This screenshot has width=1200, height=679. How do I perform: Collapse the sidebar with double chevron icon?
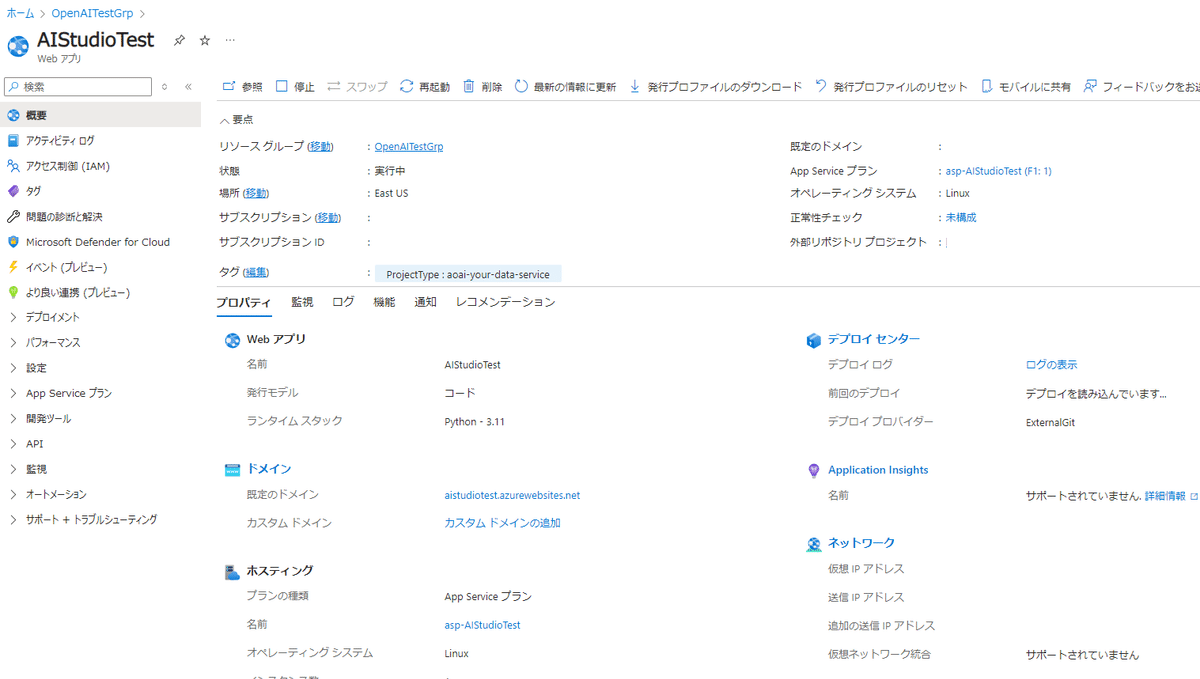[x=188, y=87]
